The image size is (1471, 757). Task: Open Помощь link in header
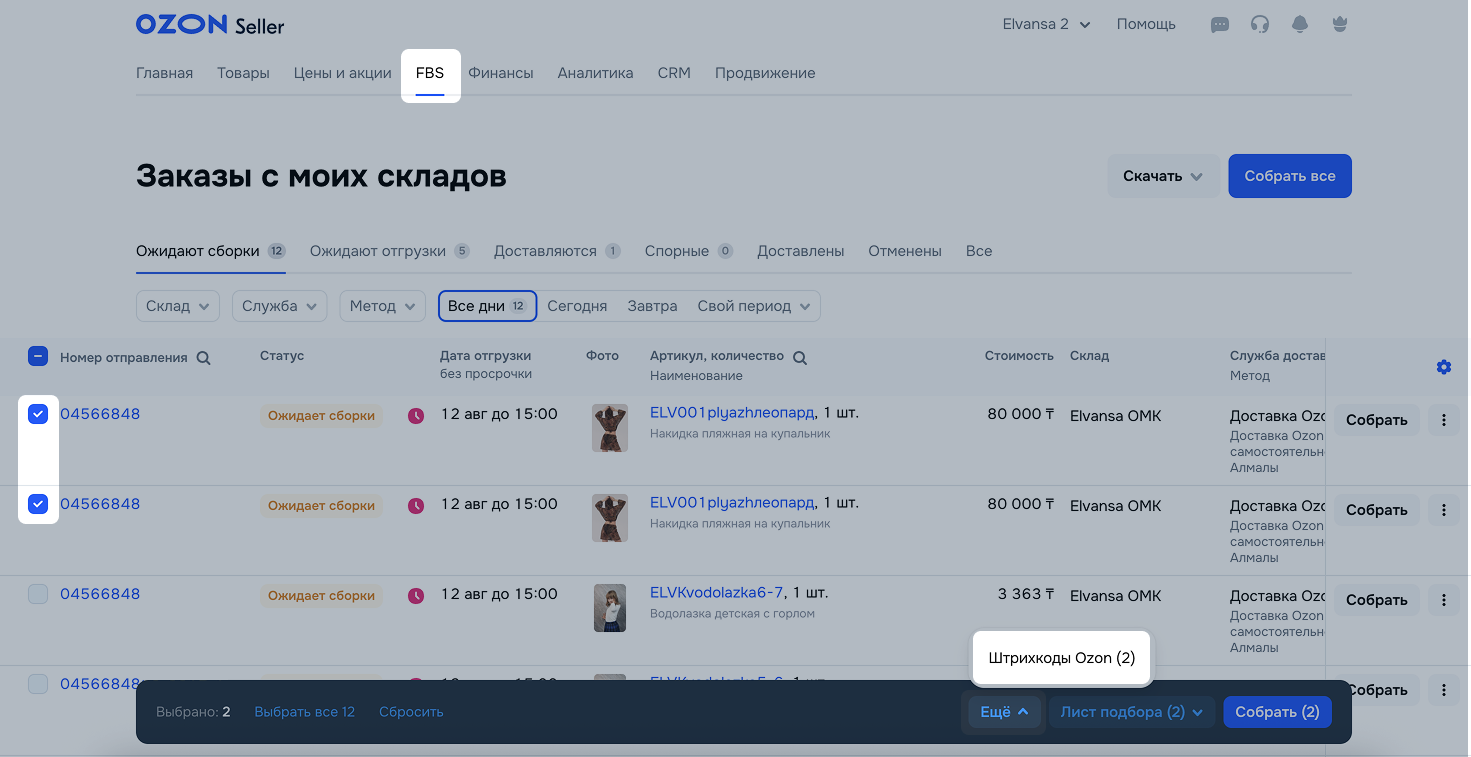click(x=1146, y=24)
